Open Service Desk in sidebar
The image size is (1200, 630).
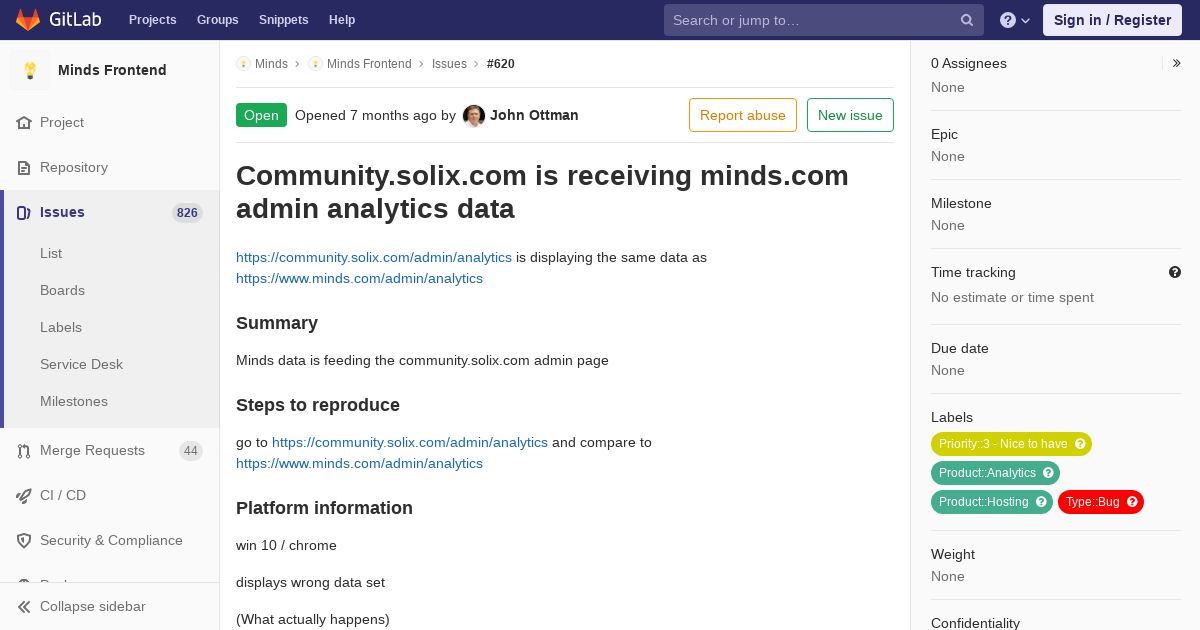click(81, 364)
